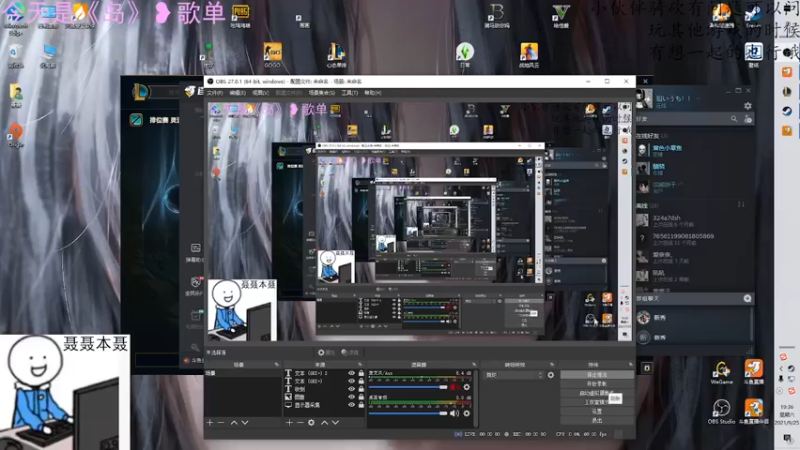Screen dimensions: 800x450
Task: Open OBS Studio desktop shortcut
Action: (721, 412)
